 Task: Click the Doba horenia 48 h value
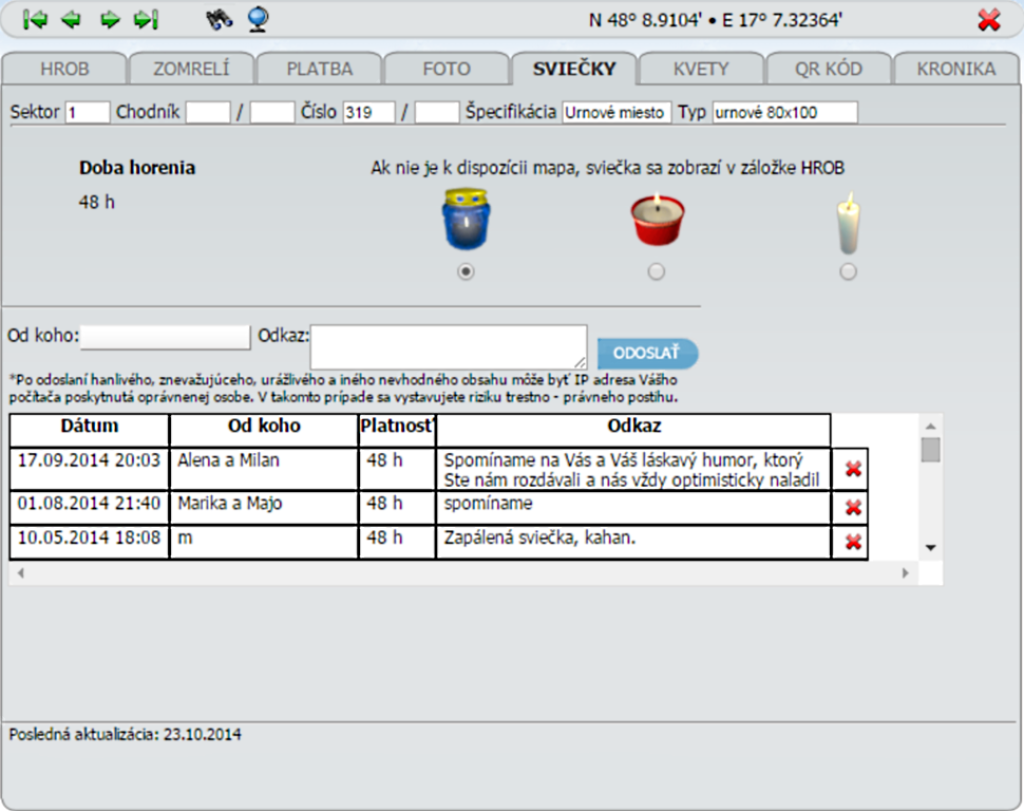[x=97, y=202]
